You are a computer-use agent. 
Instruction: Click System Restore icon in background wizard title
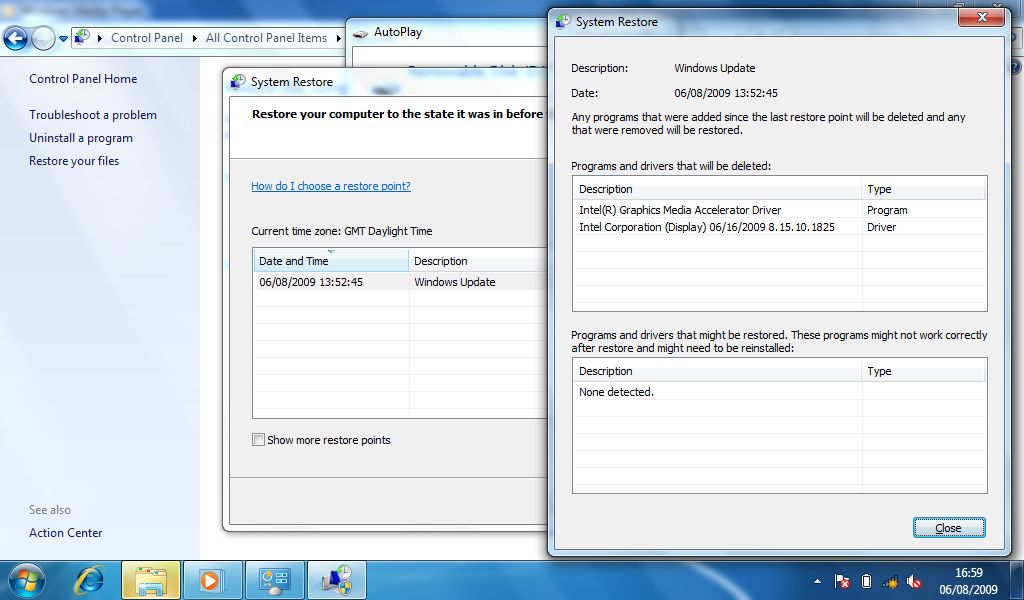click(238, 82)
